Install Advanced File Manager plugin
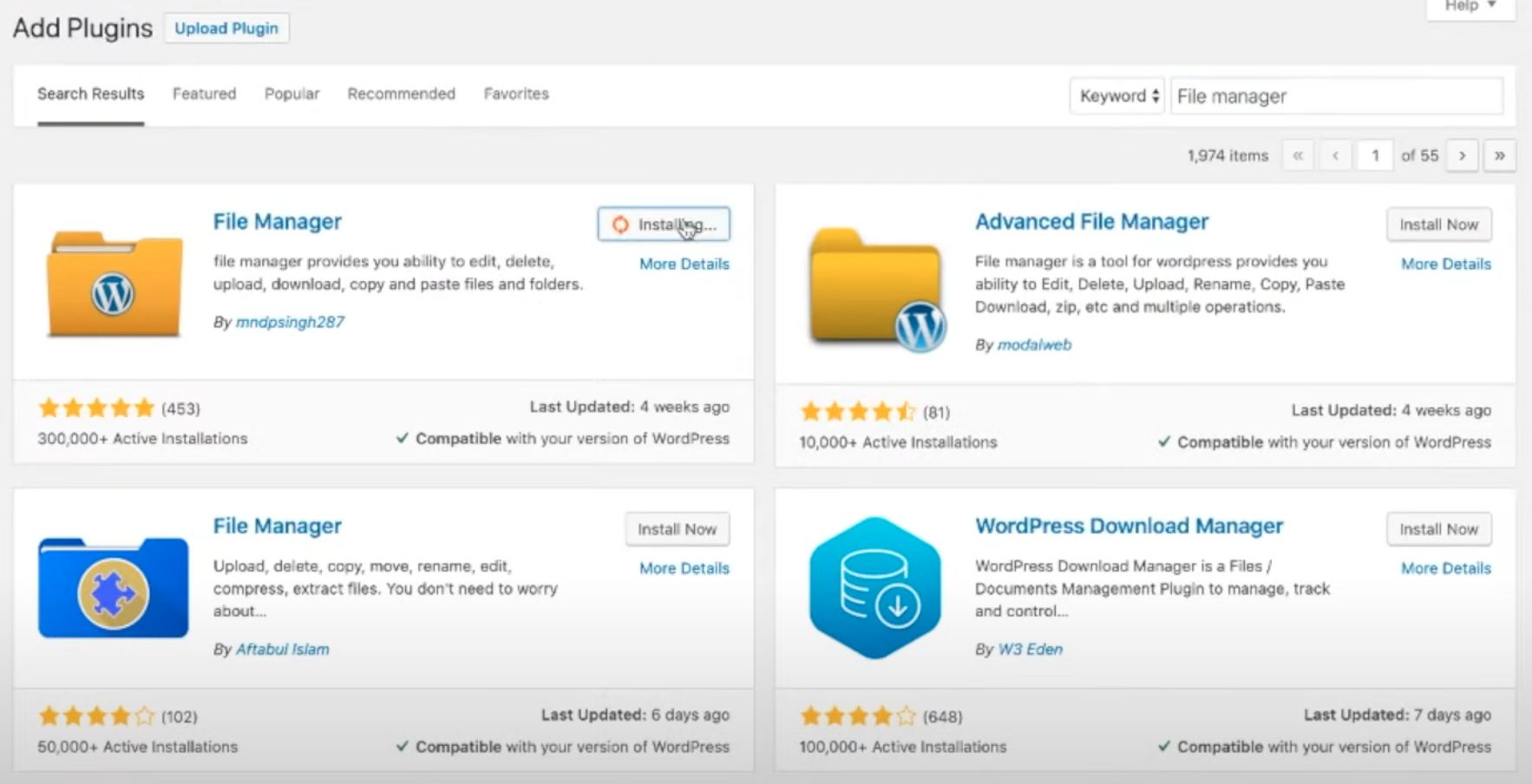Image resolution: width=1532 pixels, height=784 pixels. click(x=1438, y=225)
